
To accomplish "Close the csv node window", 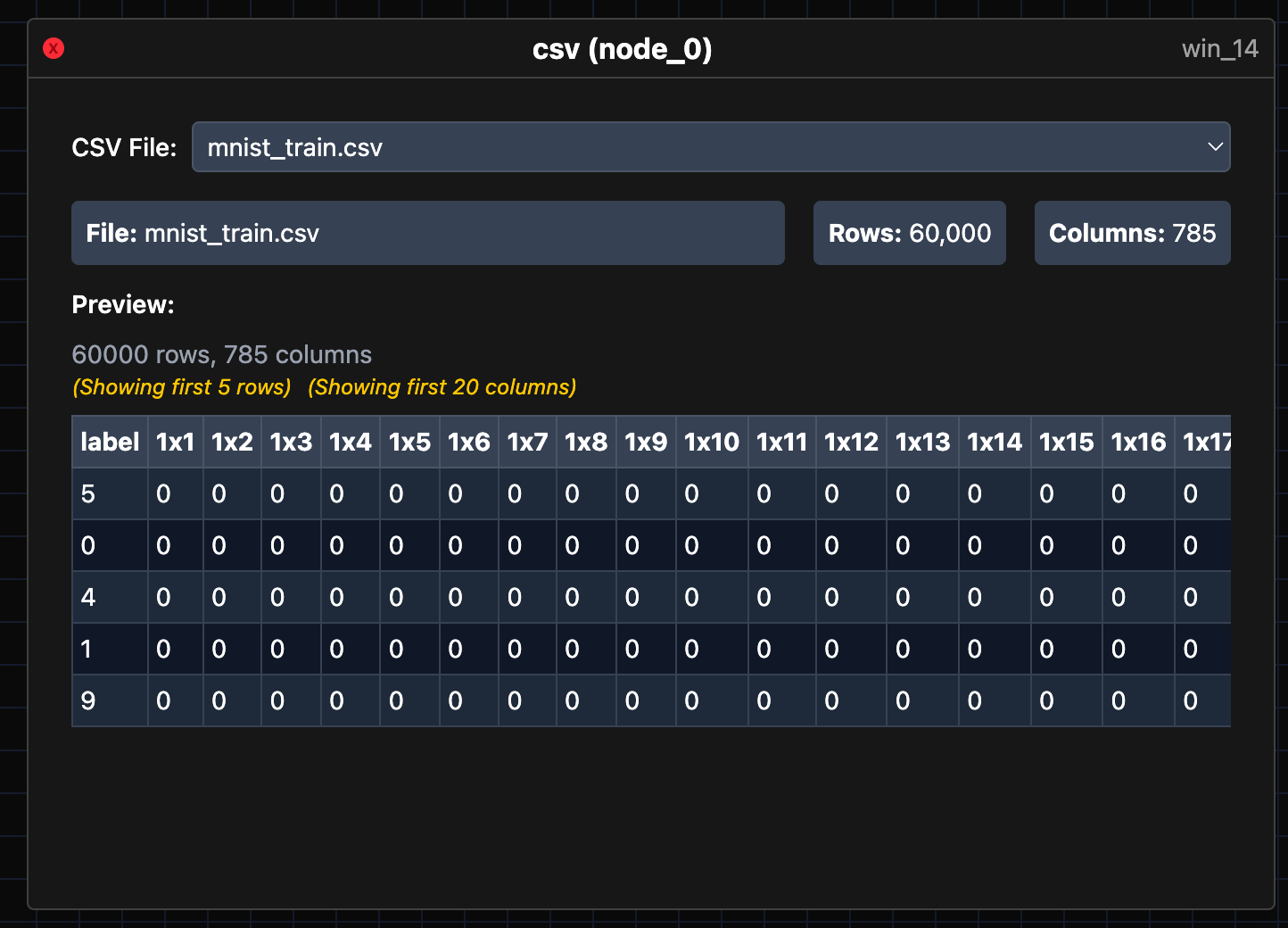I will pyautogui.click(x=54, y=48).
